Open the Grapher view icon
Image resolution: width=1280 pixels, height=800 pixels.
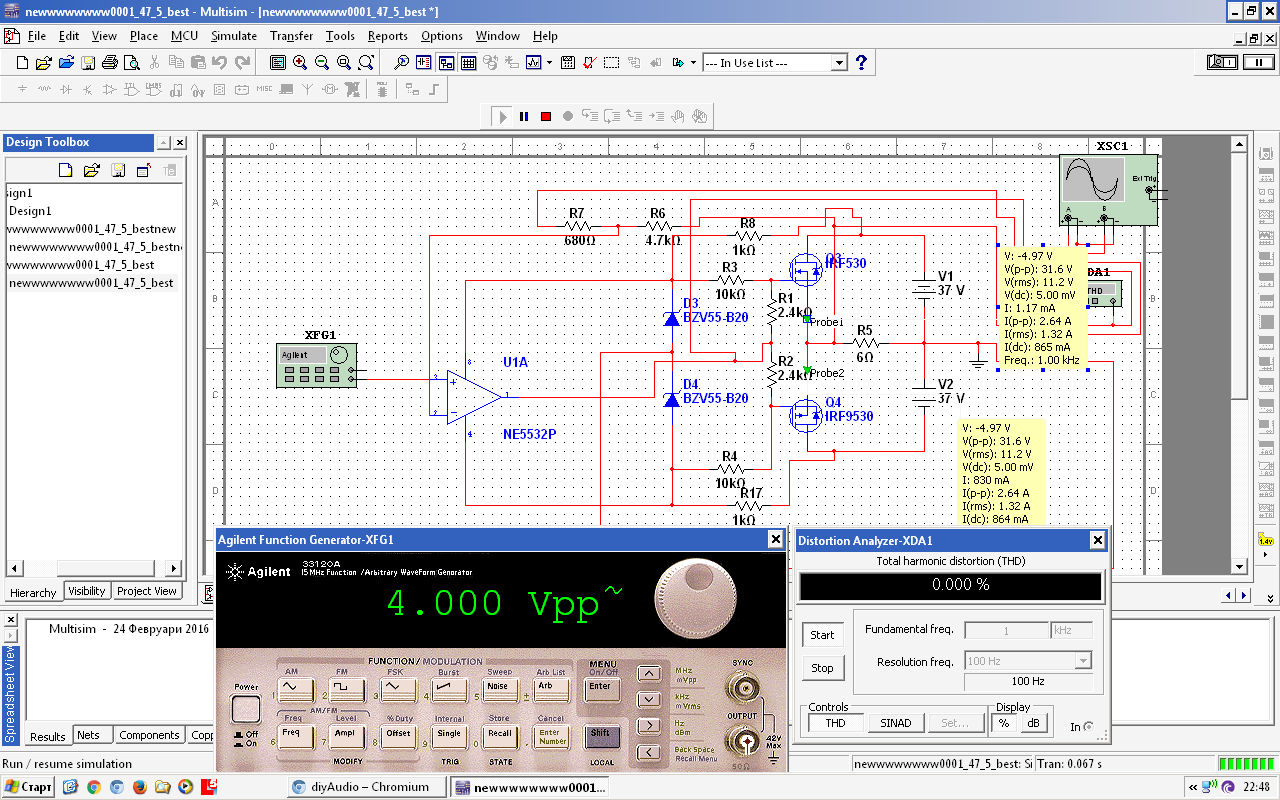tap(533, 62)
